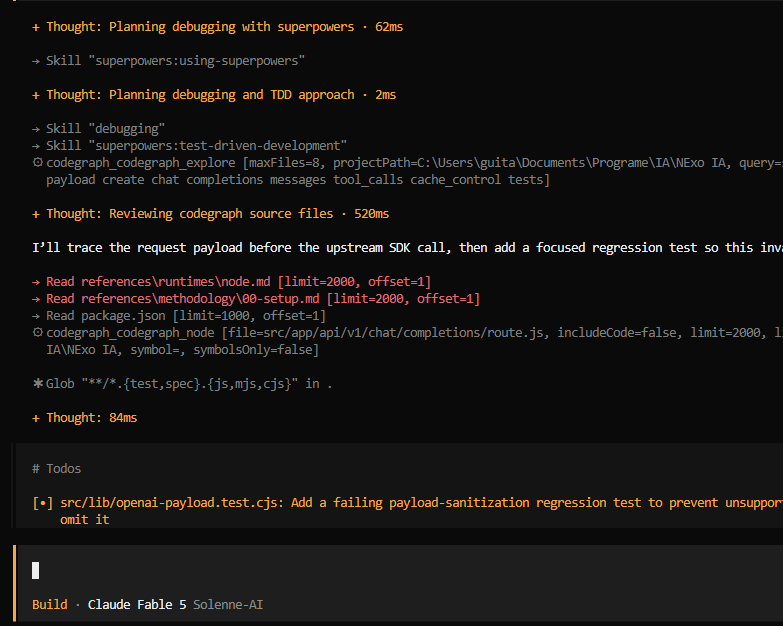Click the Skill "debugging" line
Image resolution: width=783 pixels, height=626 pixels.
pyautogui.click(x=98, y=128)
